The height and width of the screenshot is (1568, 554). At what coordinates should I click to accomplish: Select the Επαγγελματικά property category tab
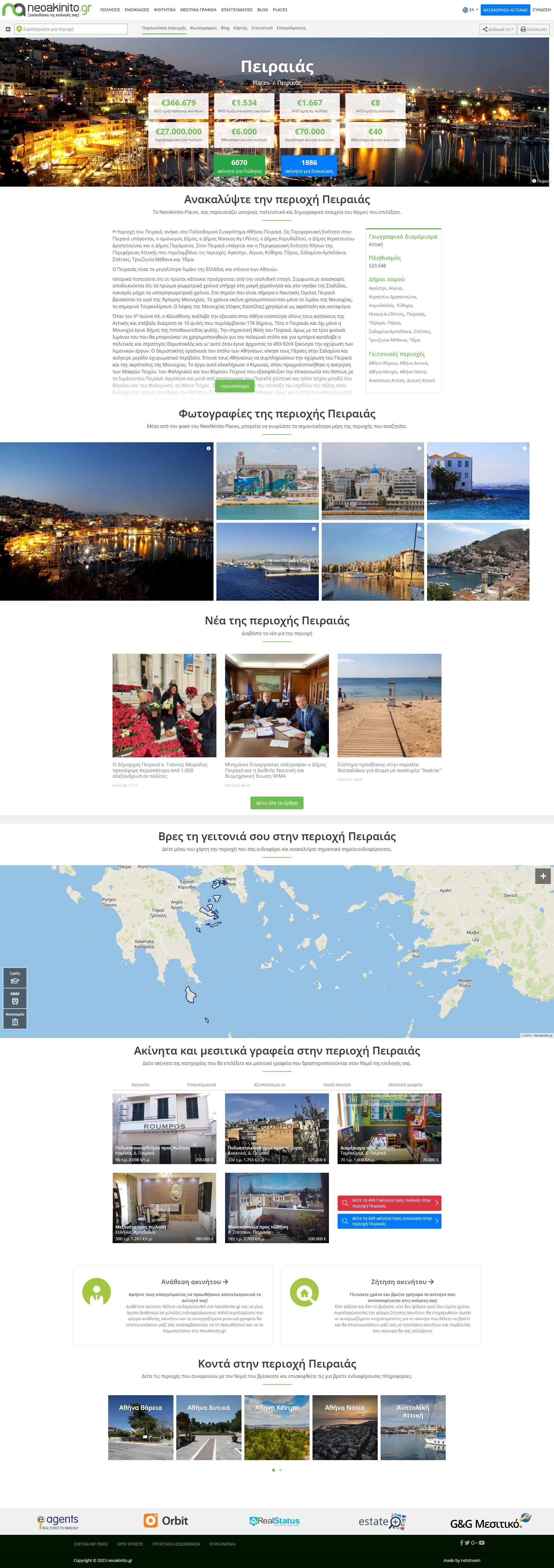201,1085
